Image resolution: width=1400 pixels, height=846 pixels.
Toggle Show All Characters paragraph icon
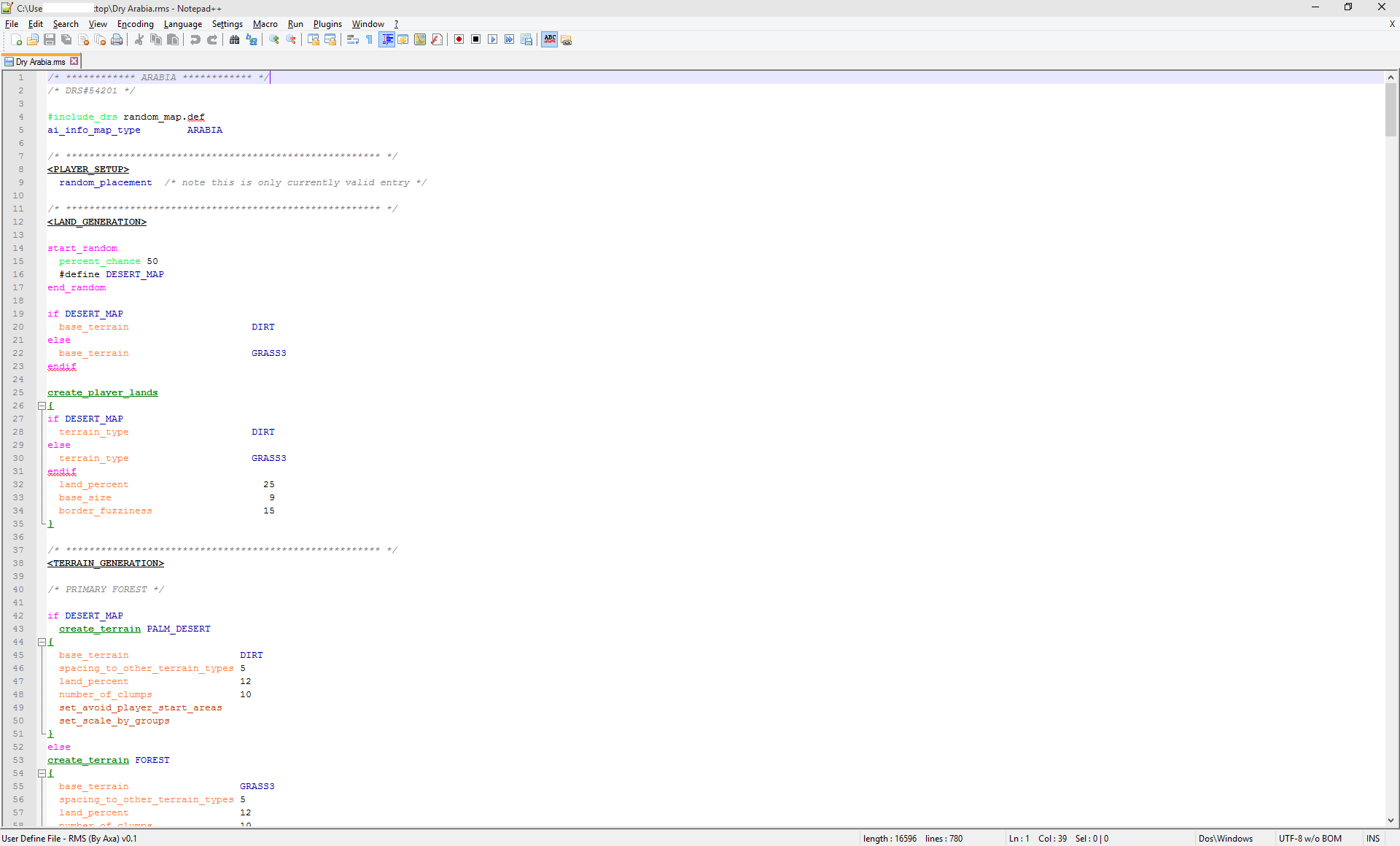tap(369, 39)
